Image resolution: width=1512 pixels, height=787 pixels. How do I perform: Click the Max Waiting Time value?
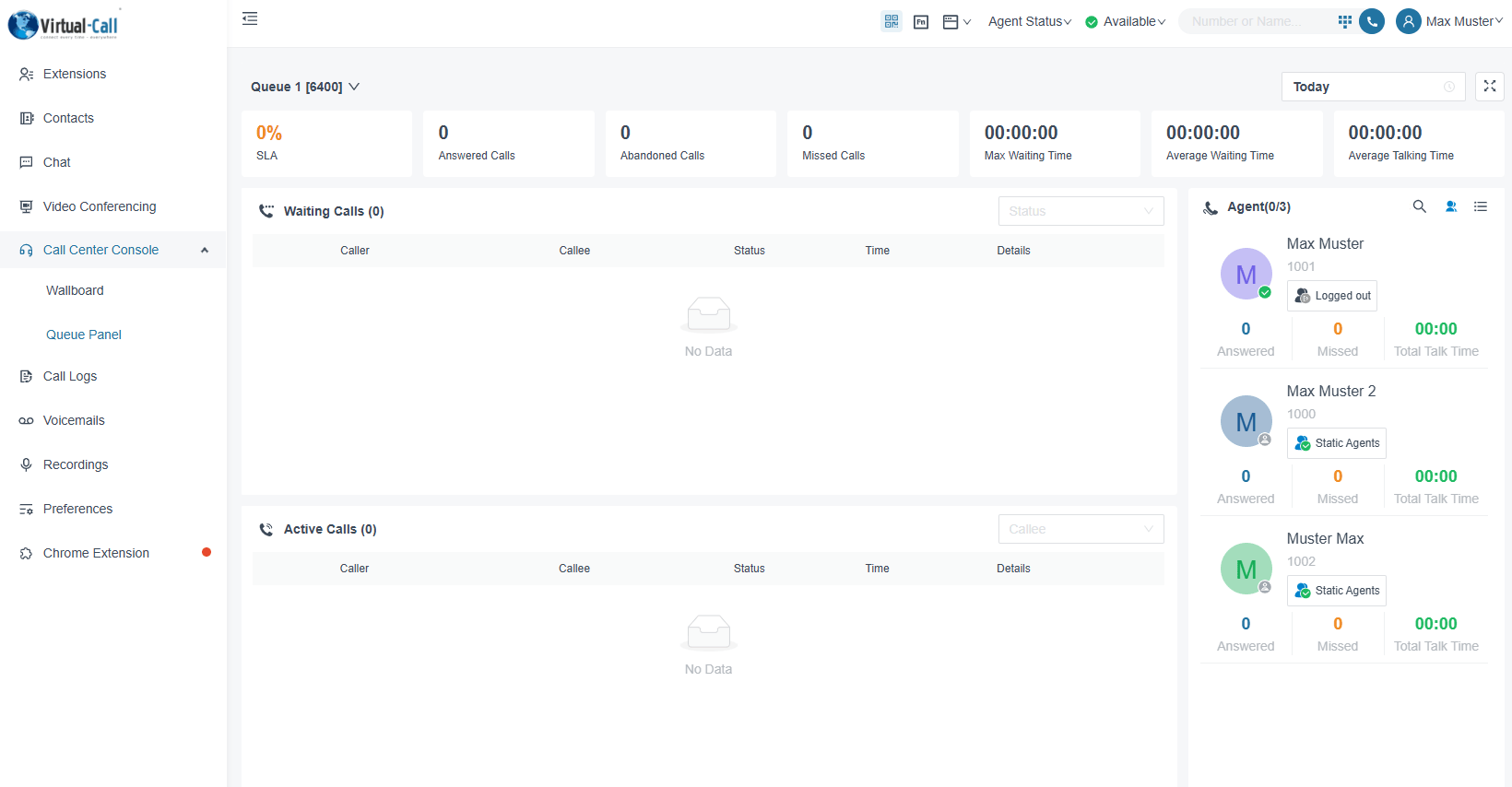1021,133
